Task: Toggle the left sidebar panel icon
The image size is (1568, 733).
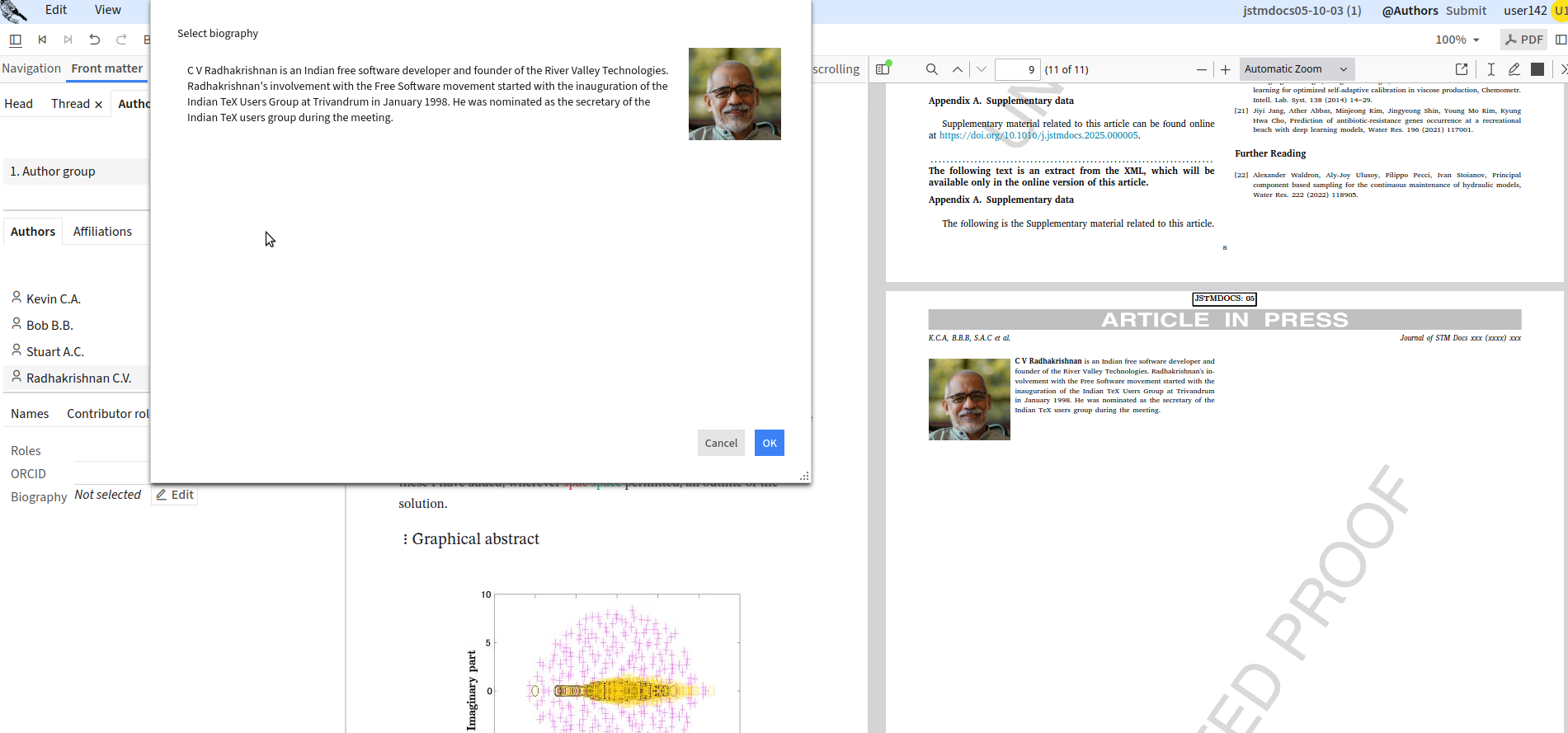Action: pos(15,40)
